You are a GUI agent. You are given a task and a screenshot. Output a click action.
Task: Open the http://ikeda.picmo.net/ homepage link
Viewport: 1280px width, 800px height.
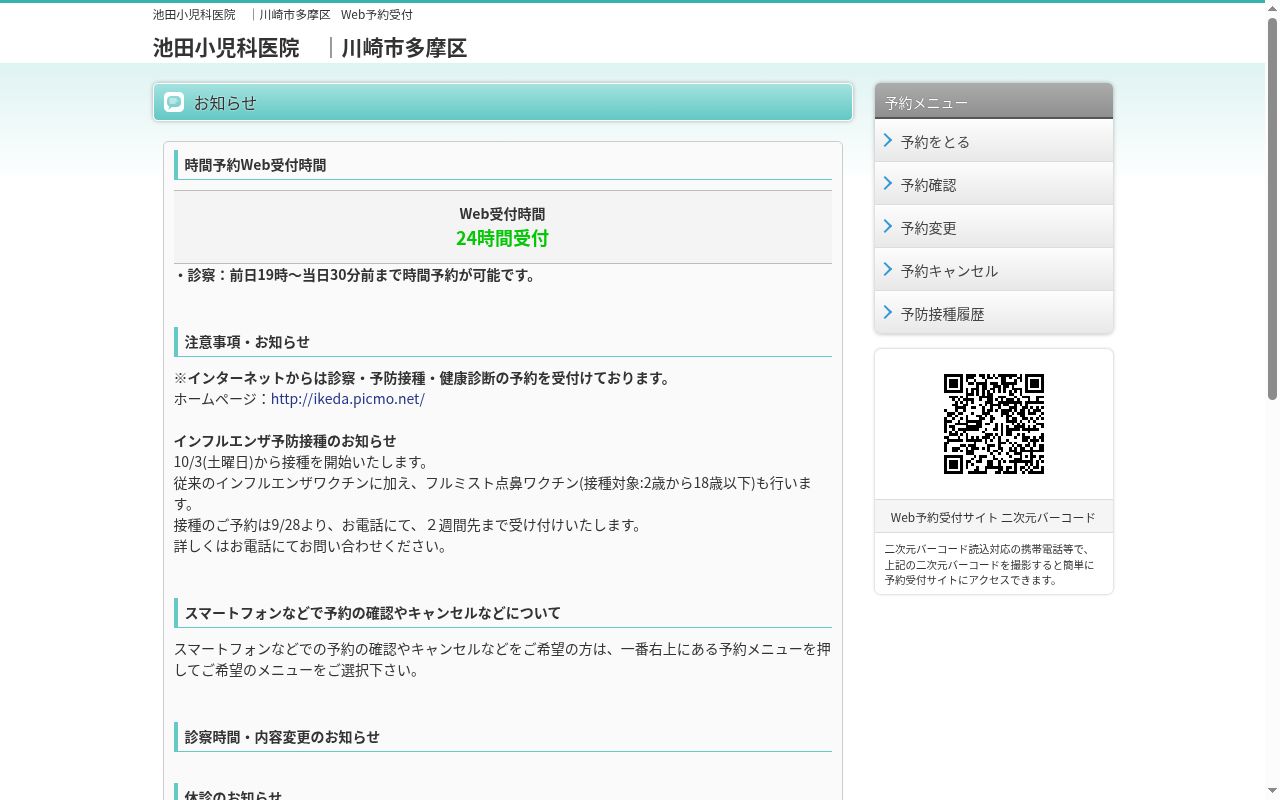(x=348, y=398)
